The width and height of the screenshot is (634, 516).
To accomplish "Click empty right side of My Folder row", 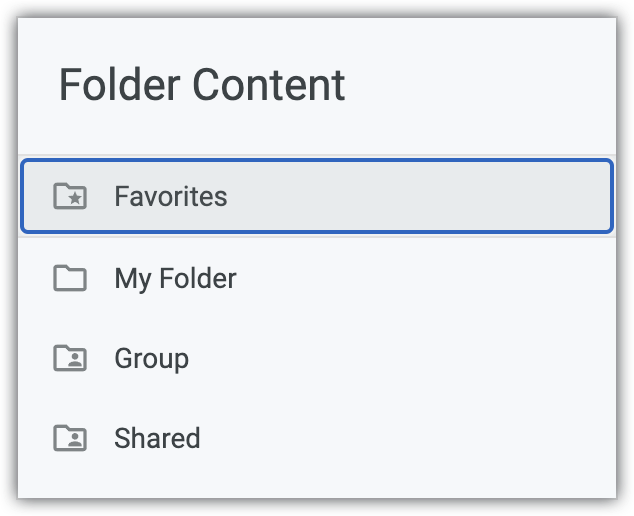I will click(x=450, y=277).
